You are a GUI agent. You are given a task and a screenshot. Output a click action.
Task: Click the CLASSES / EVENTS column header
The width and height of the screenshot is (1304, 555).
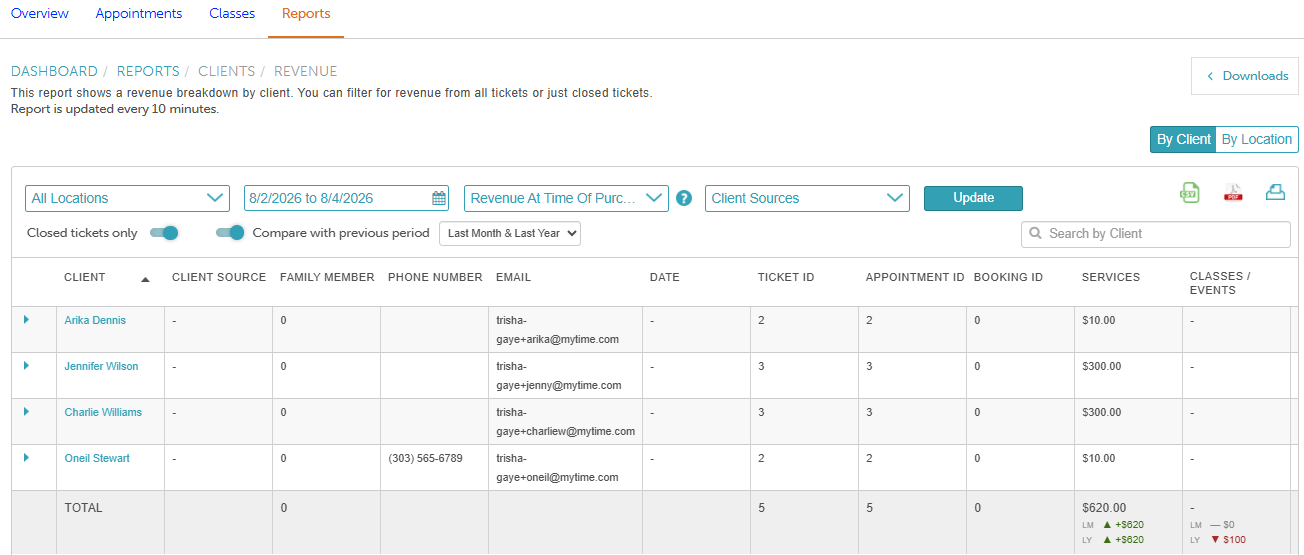pos(1220,283)
